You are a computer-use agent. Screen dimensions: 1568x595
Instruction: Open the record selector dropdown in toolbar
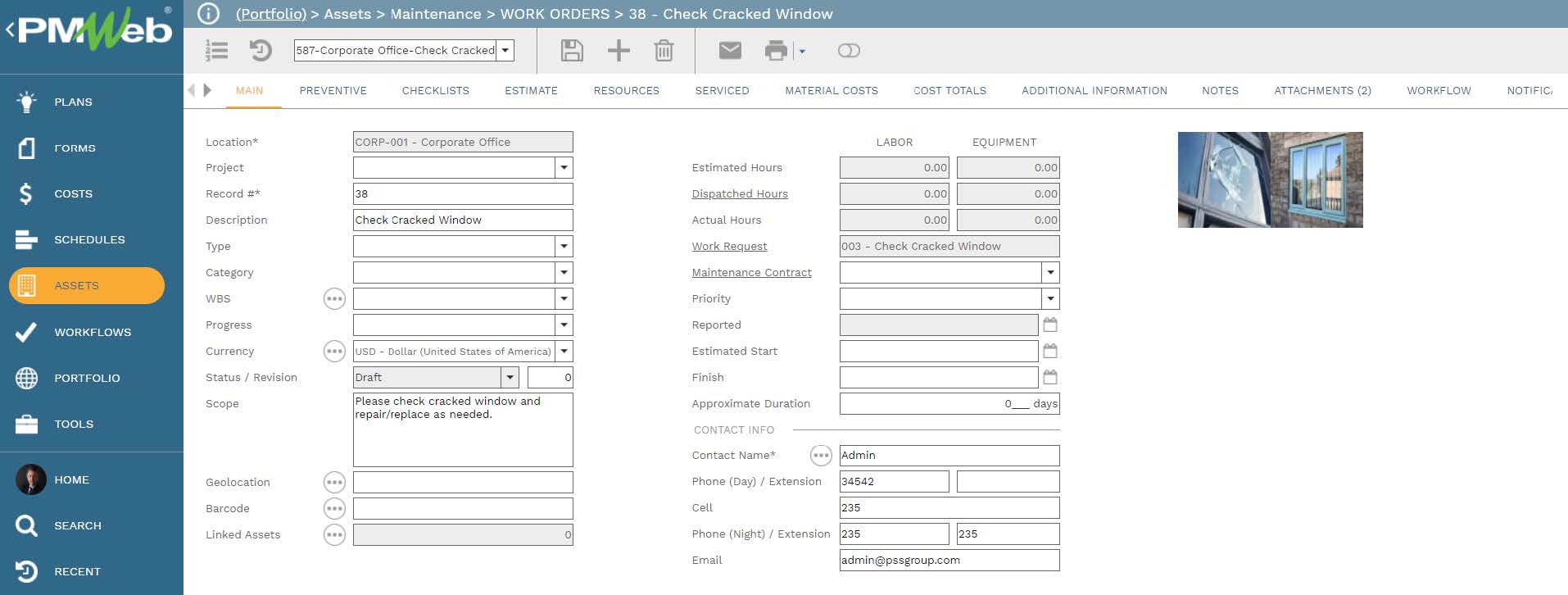click(506, 51)
